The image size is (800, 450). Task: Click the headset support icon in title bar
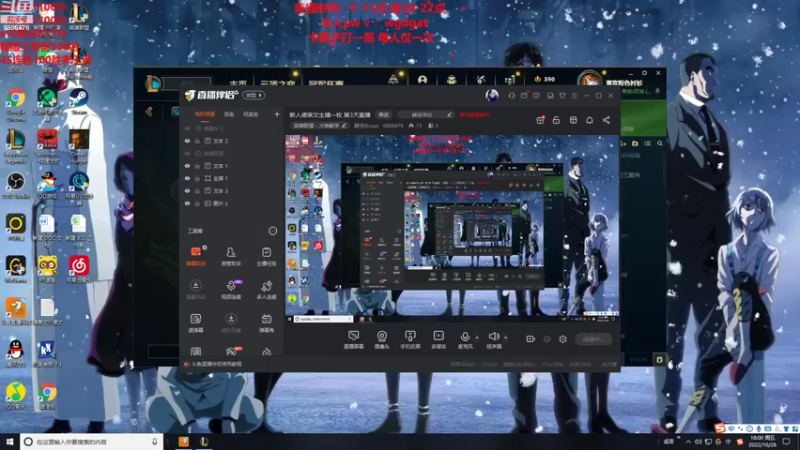coord(511,95)
